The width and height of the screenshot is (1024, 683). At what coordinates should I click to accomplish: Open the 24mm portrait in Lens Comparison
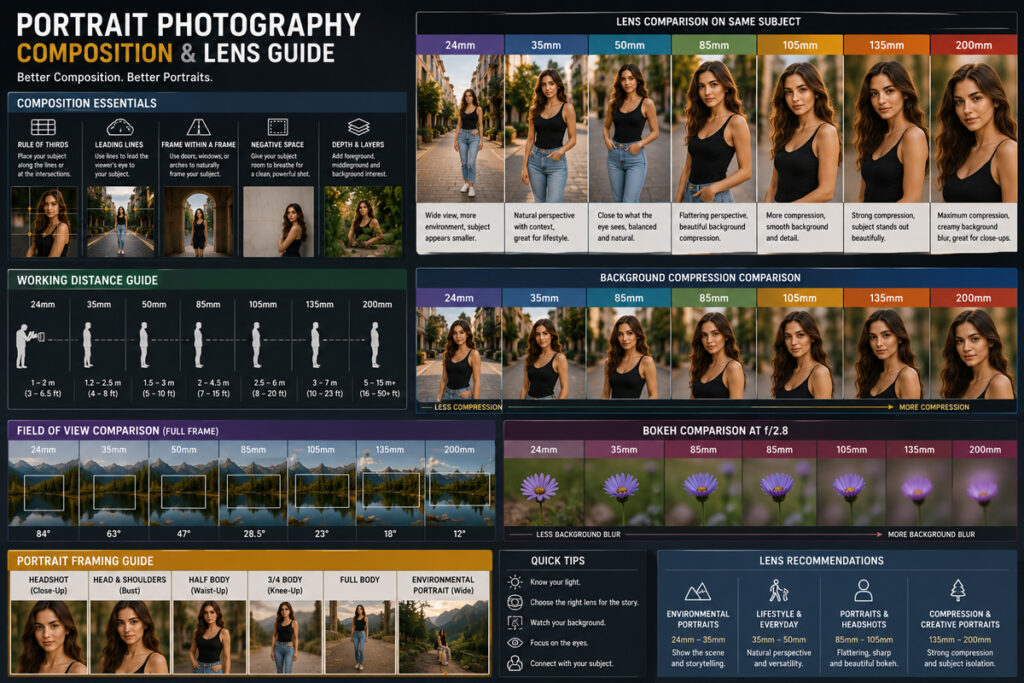(x=460, y=129)
